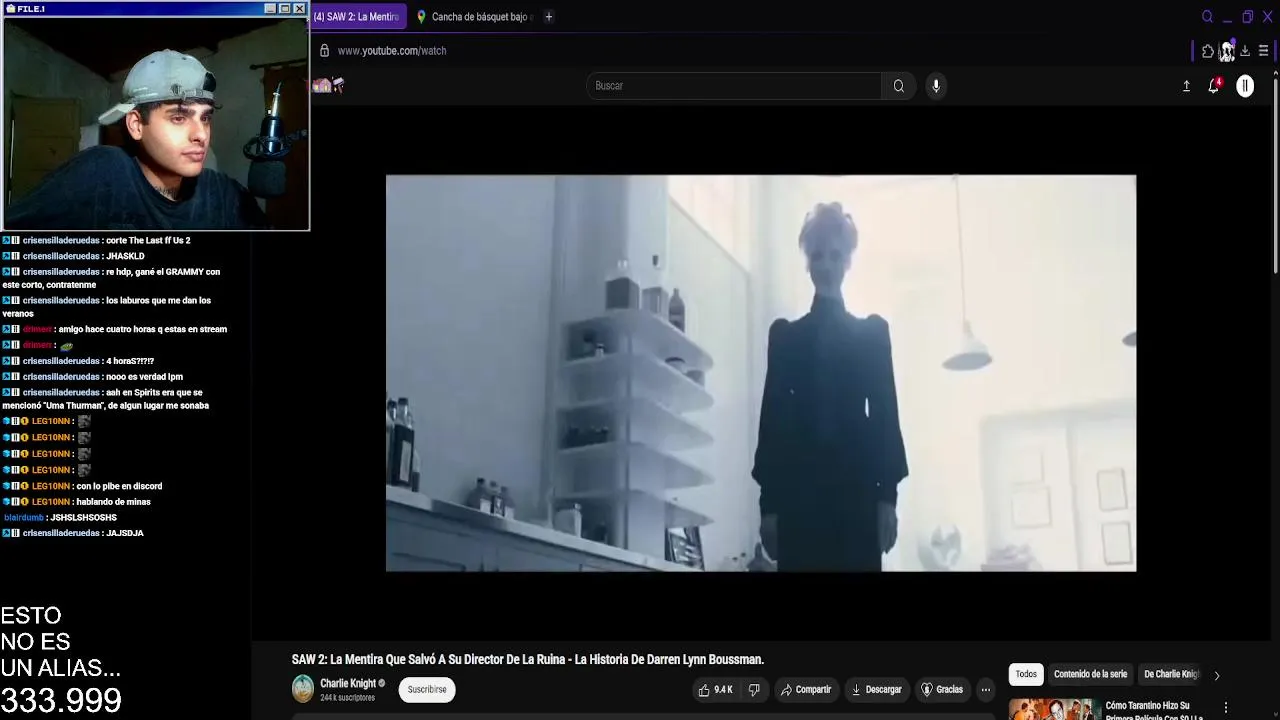Screen dimensions: 1280x720
Task: Open the YouTube account avatar menu
Action: (x=1245, y=86)
